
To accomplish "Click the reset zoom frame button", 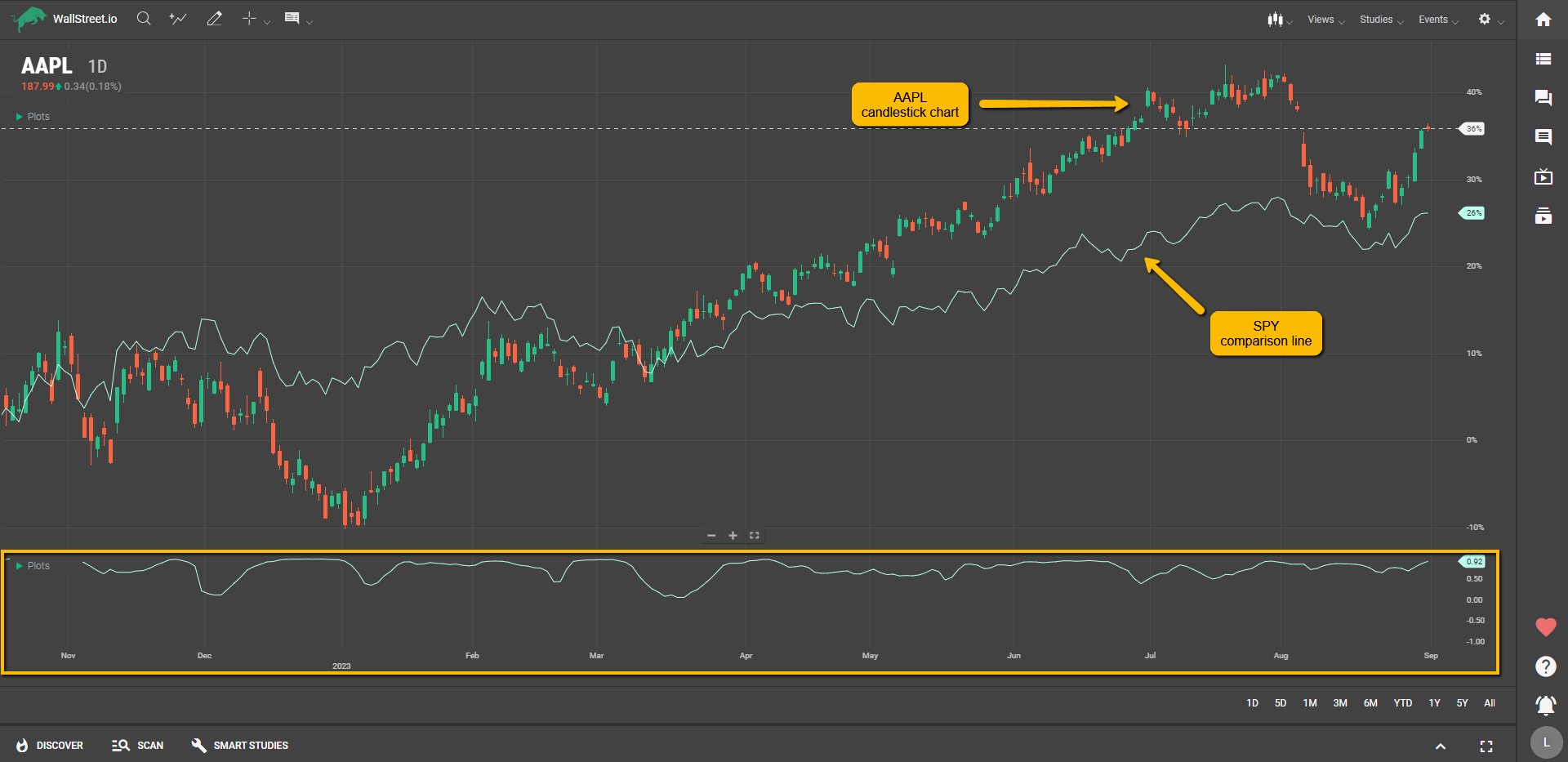I will click(755, 536).
